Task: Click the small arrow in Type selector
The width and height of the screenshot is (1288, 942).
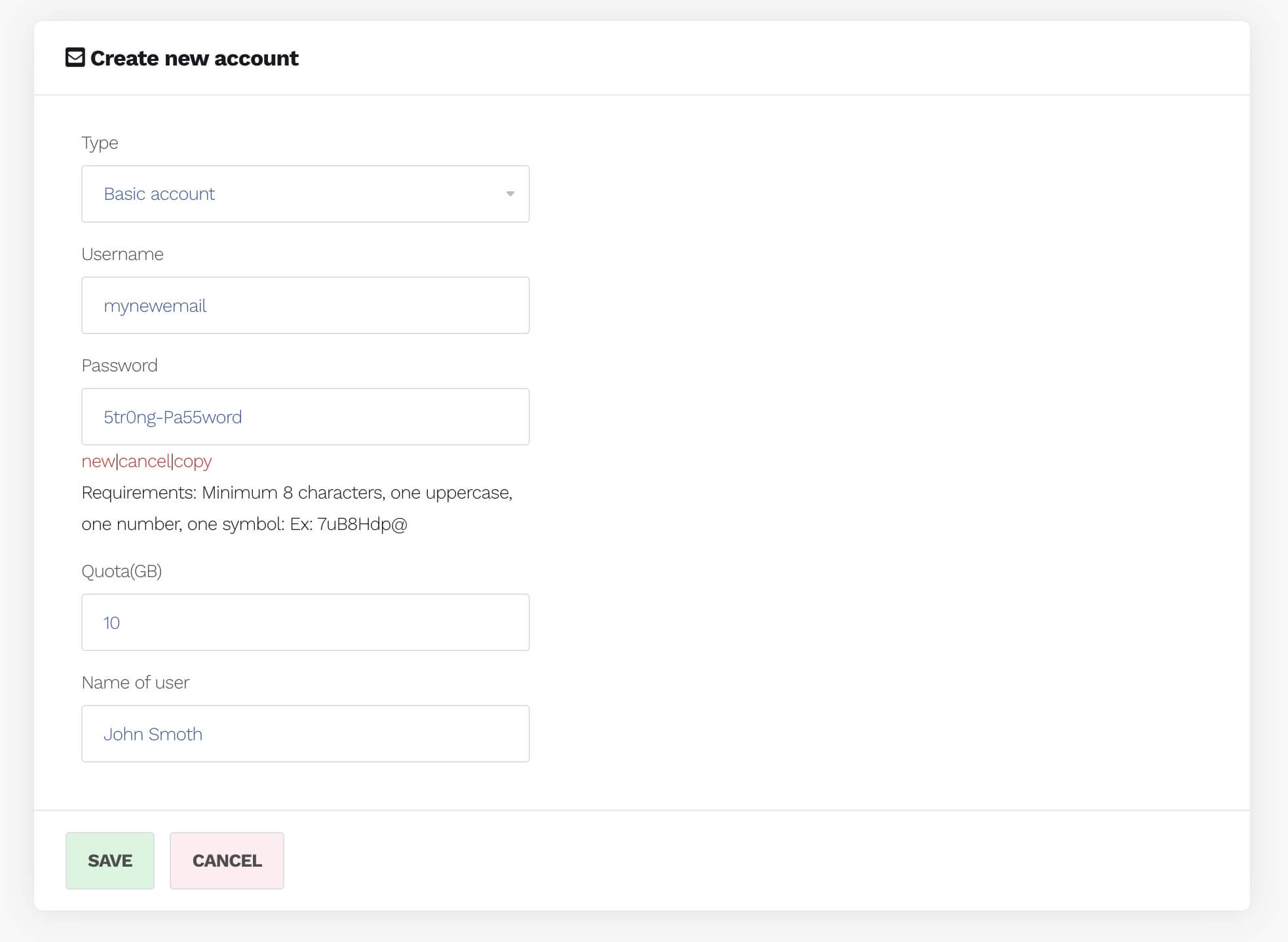Action: pyautogui.click(x=510, y=194)
